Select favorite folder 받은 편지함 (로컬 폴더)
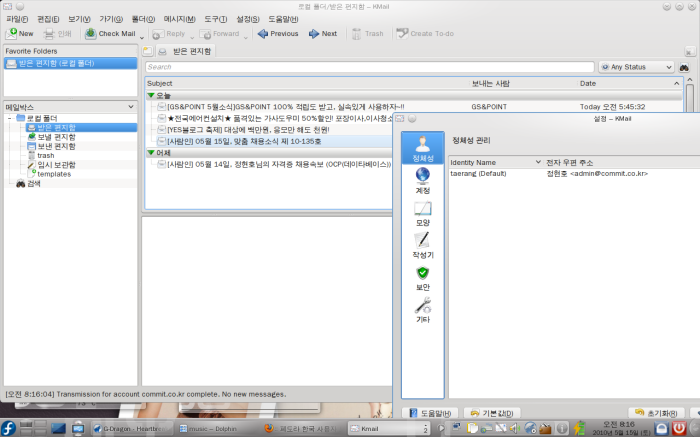The height and width of the screenshot is (437, 700). tap(71, 63)
